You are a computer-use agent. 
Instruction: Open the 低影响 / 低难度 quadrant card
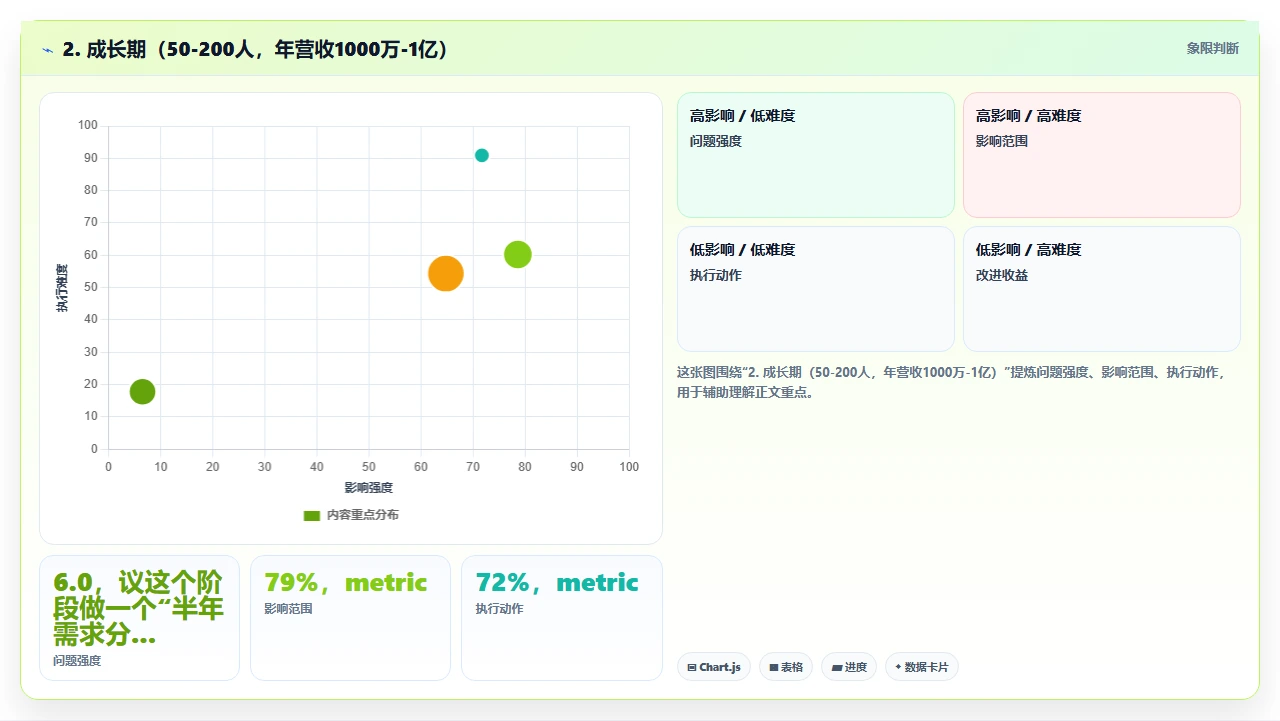[816, 289]
